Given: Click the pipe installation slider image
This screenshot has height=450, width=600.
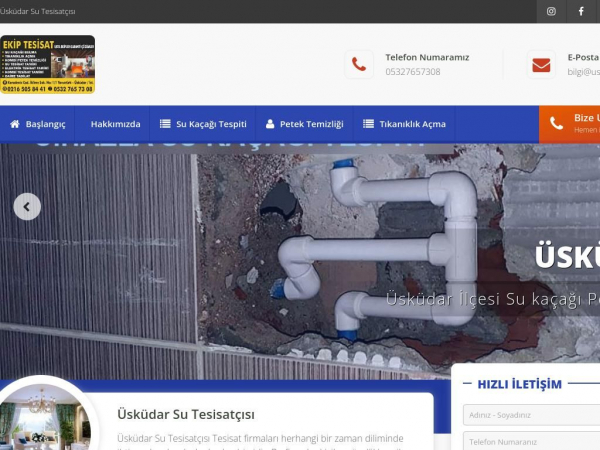Looking at the screenshot, I should (x=300, y=261).
